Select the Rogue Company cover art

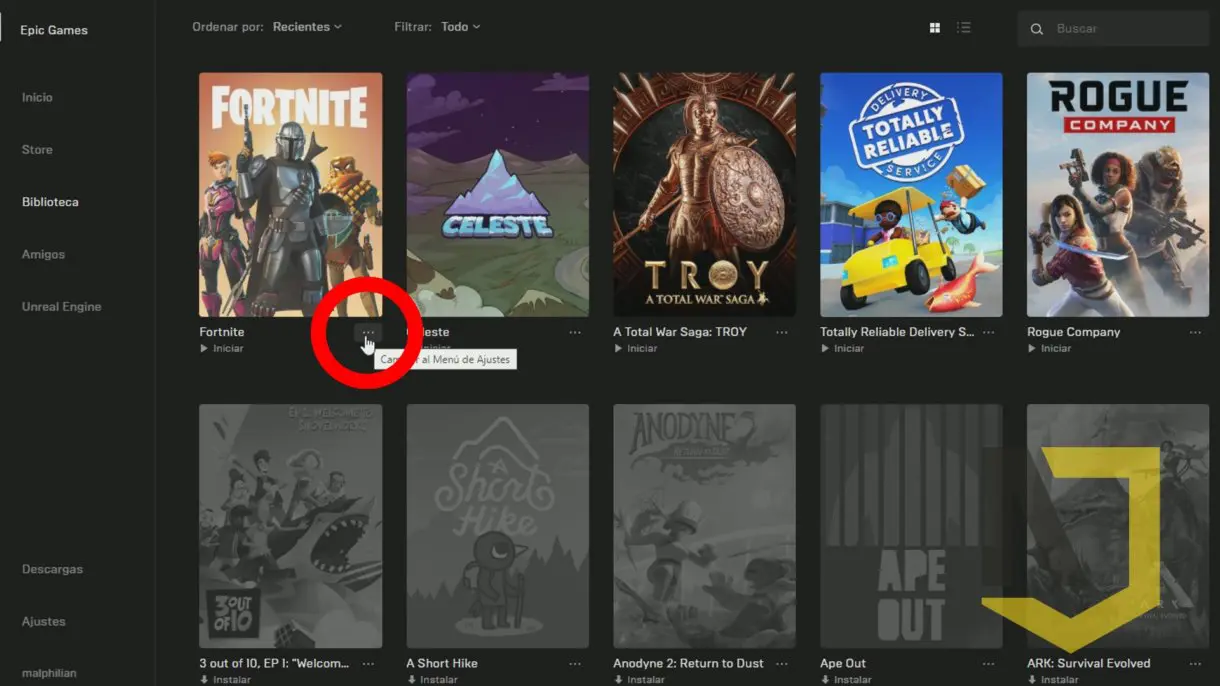click(x=1118, y=194)
